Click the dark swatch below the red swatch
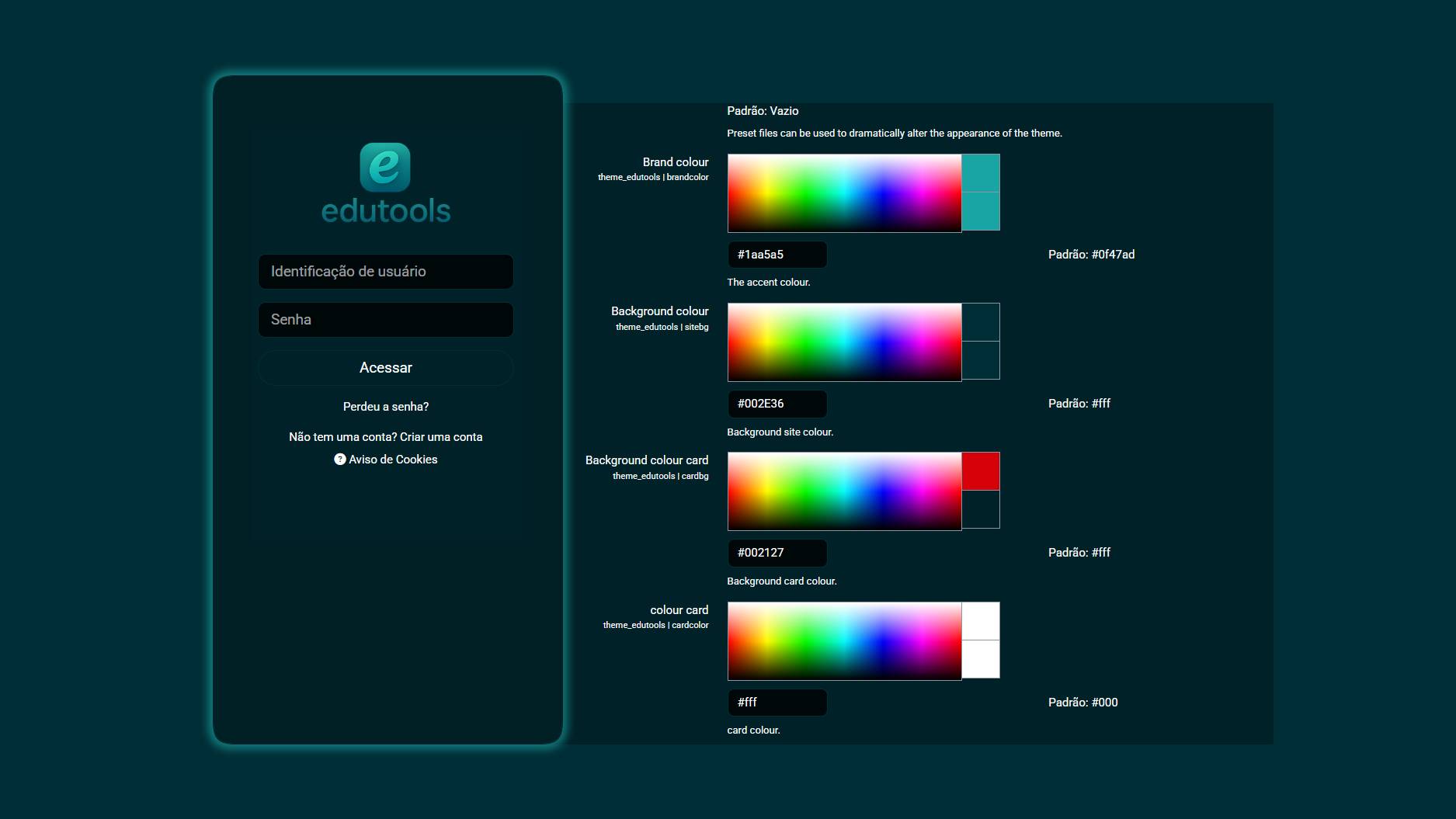 click(981, 509)
